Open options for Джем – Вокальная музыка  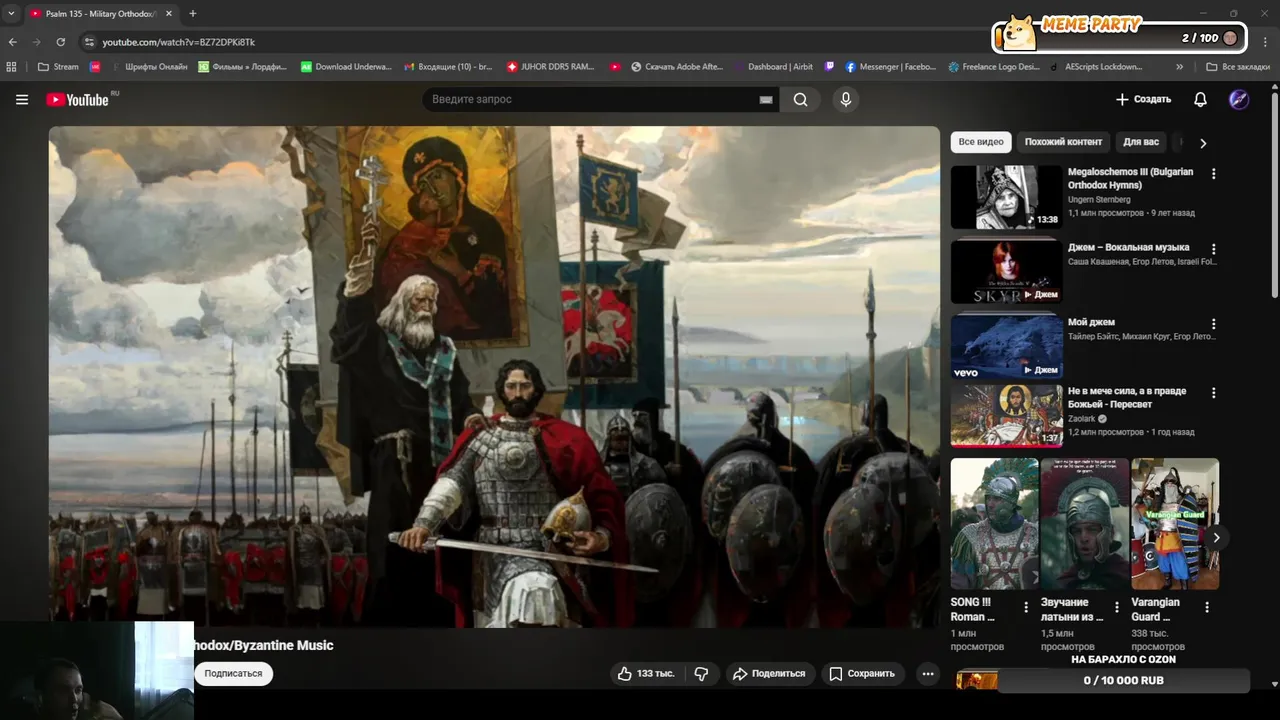(x=1213, y=249)
